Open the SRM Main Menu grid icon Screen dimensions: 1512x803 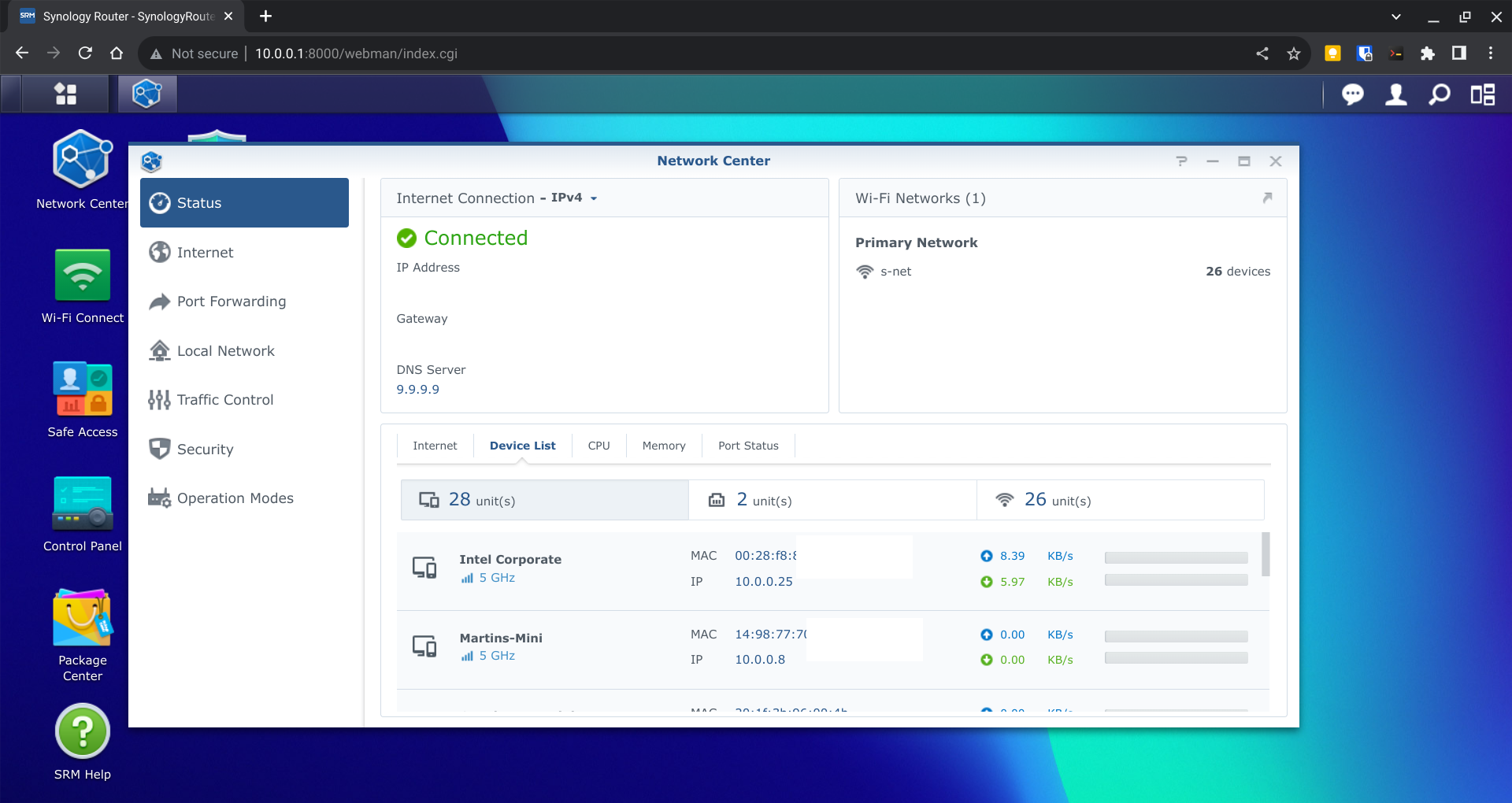pos(65,94)
